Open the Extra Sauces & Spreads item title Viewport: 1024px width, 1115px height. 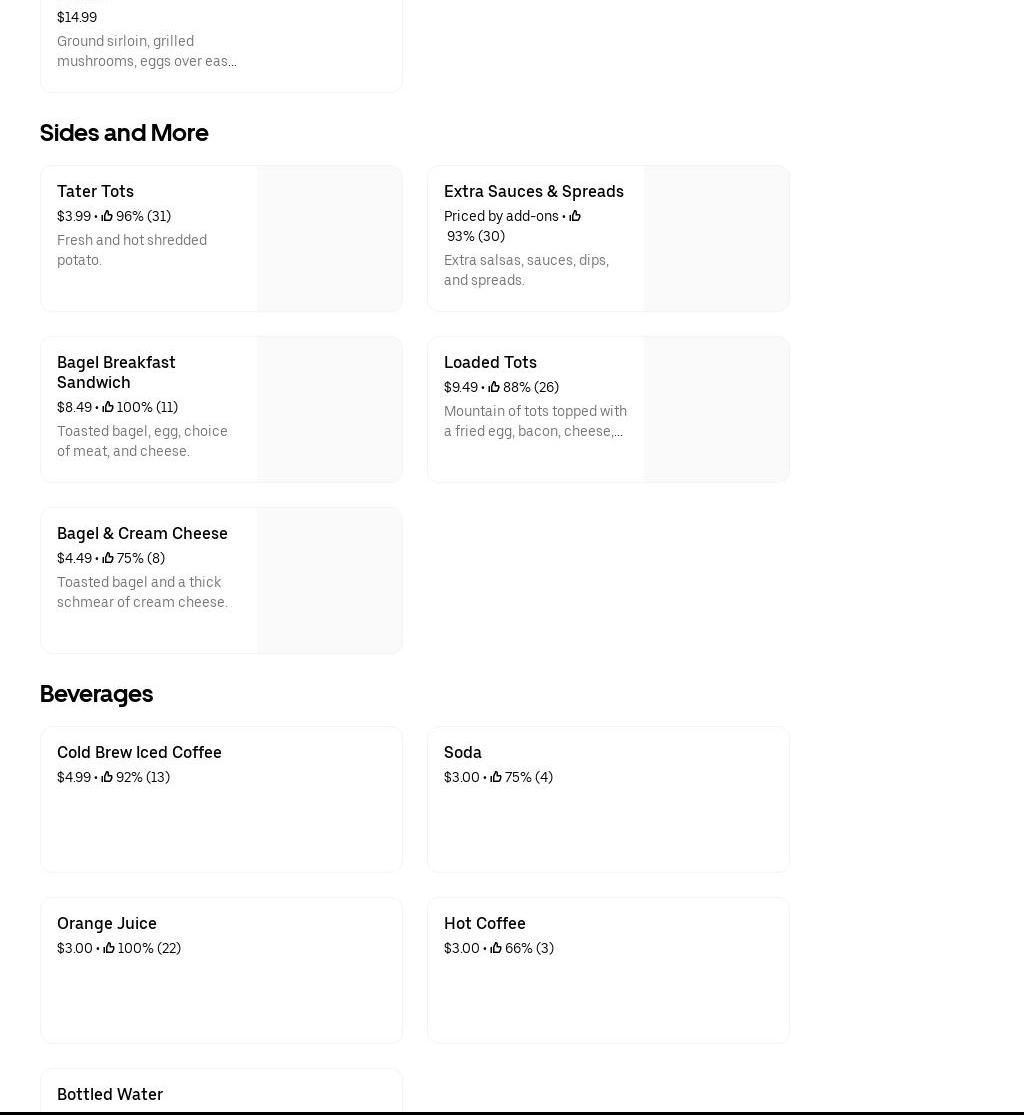click(533, 191)
